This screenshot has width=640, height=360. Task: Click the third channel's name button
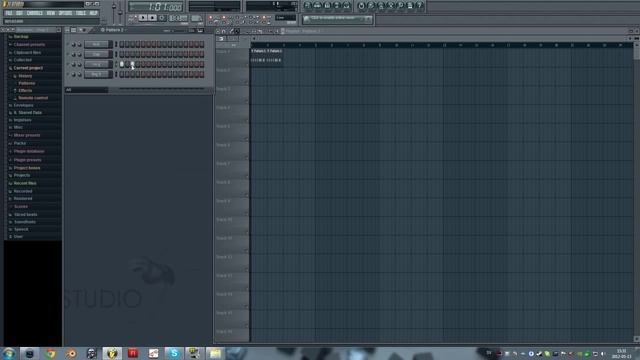click(96, 64)
